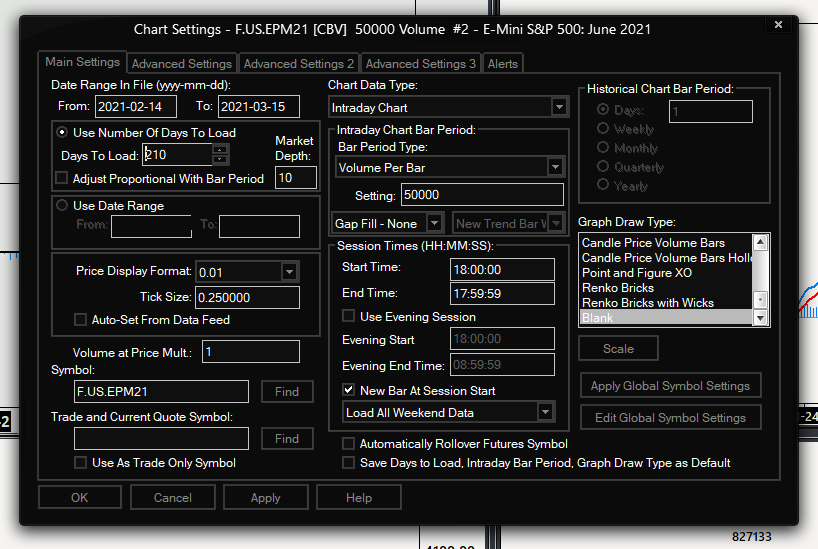The image size is (818, 549).
Task: Click the Market Depth field
Action: pyautogui.click(x=296, y=178)
